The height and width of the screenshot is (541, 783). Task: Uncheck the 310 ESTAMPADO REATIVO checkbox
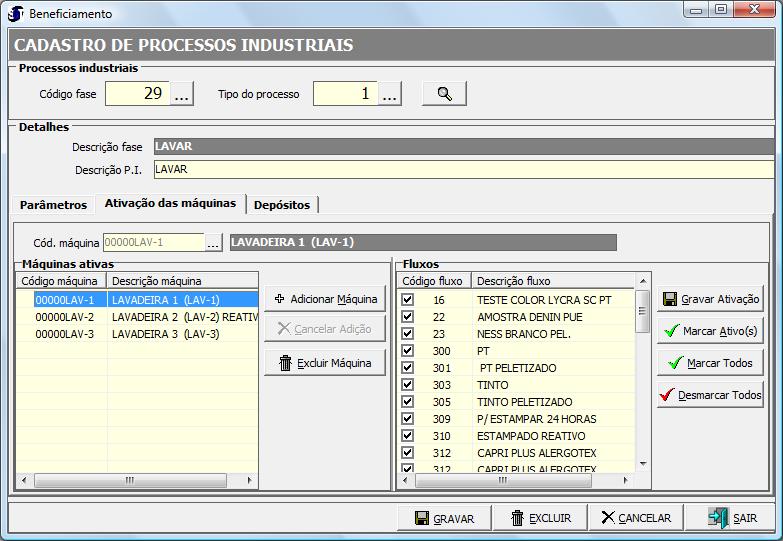tap(407, 436)
